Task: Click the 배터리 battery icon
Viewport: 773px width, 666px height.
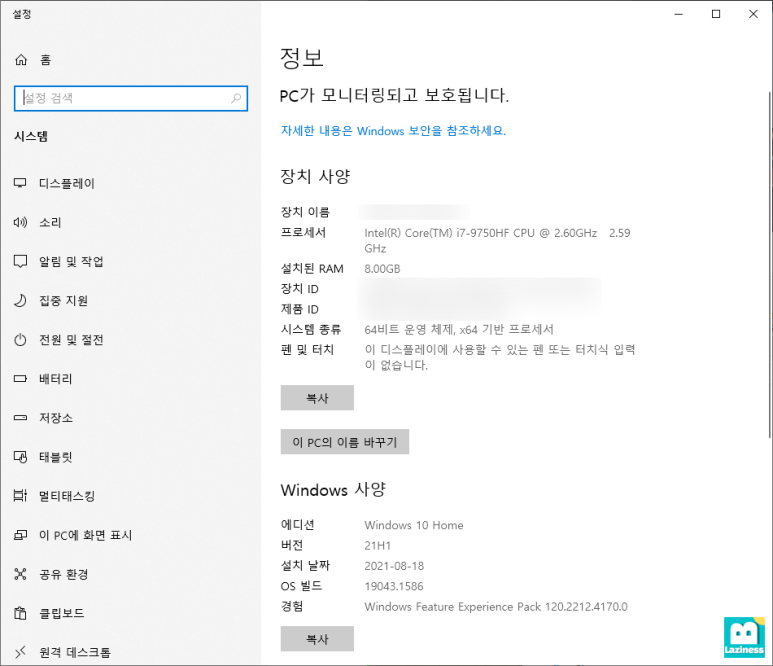Action: pos(20,379)
